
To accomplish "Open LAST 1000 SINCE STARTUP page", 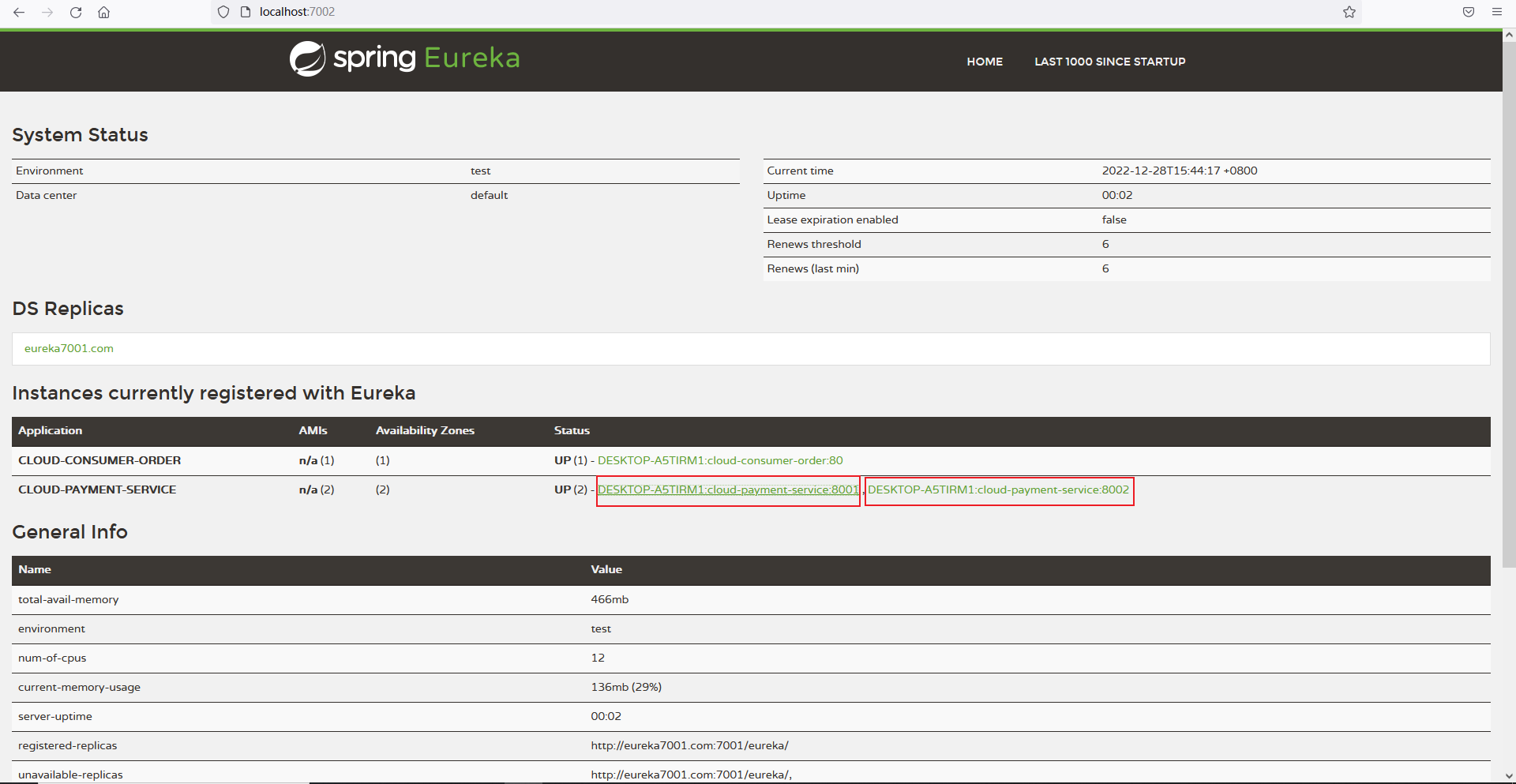I will pos(1110,62).
